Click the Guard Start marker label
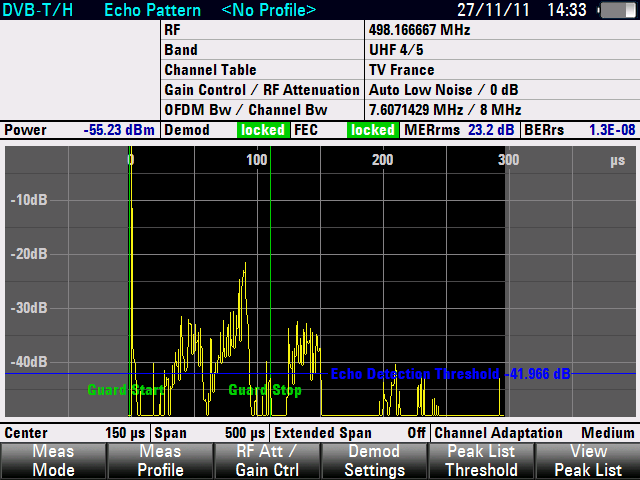Image resolution: width=640 pixels, height=480 pixels. (126, 390)
